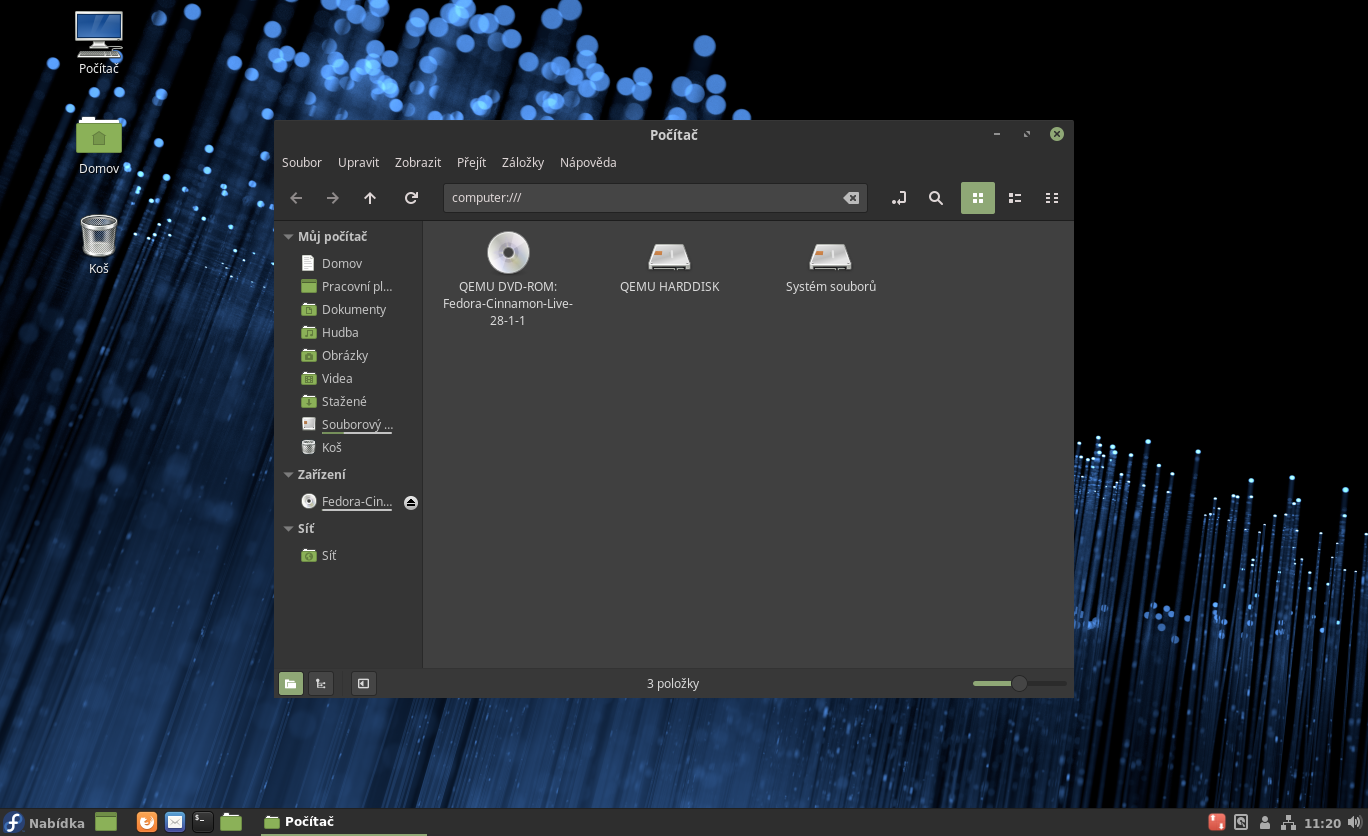Open the Záložky menu
Viewport: 1368px width, 836px height.
522,162
